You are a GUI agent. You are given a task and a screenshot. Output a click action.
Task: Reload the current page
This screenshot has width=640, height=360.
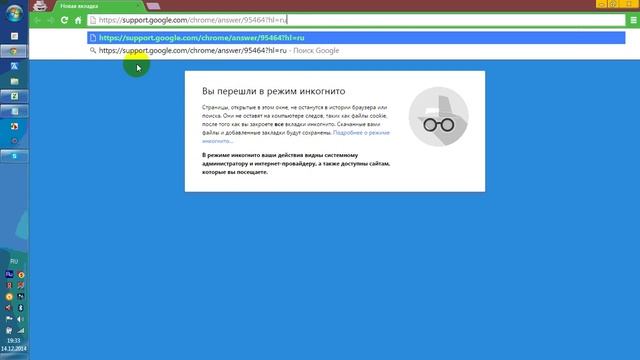tap(64, 20)
